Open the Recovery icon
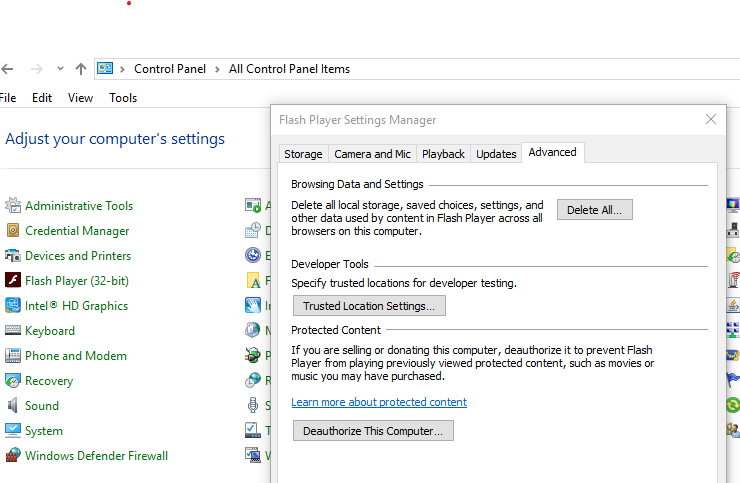 coord(13,381)
